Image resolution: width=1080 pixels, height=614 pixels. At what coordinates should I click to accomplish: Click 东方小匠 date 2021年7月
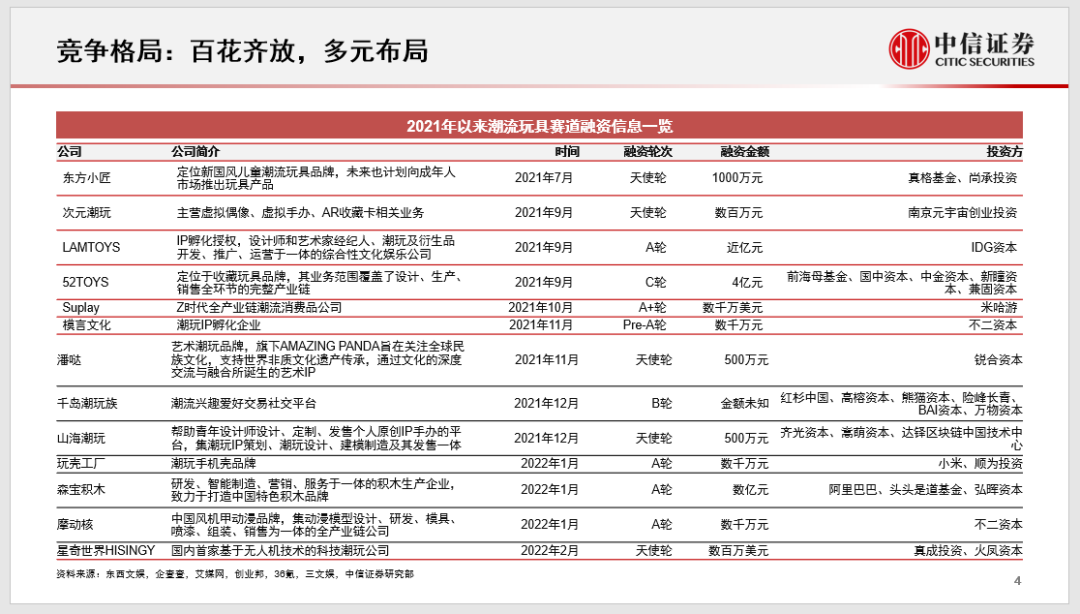click(543, 178)
